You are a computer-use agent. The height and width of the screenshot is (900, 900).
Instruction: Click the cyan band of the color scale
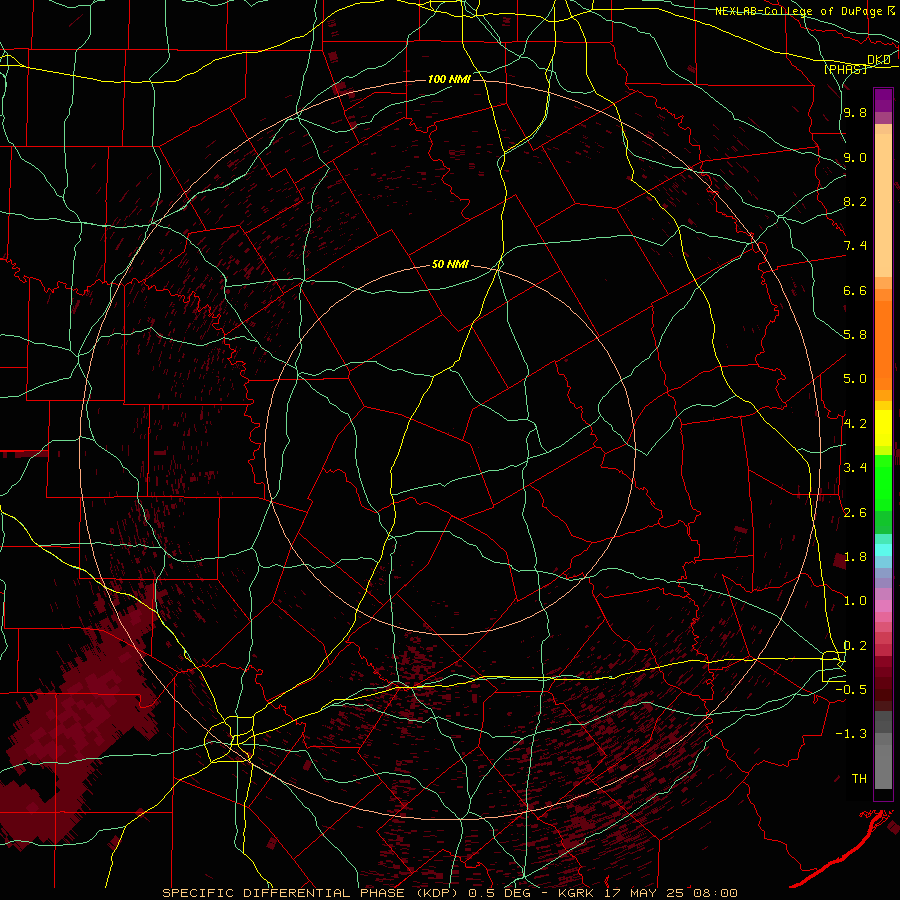883,550
